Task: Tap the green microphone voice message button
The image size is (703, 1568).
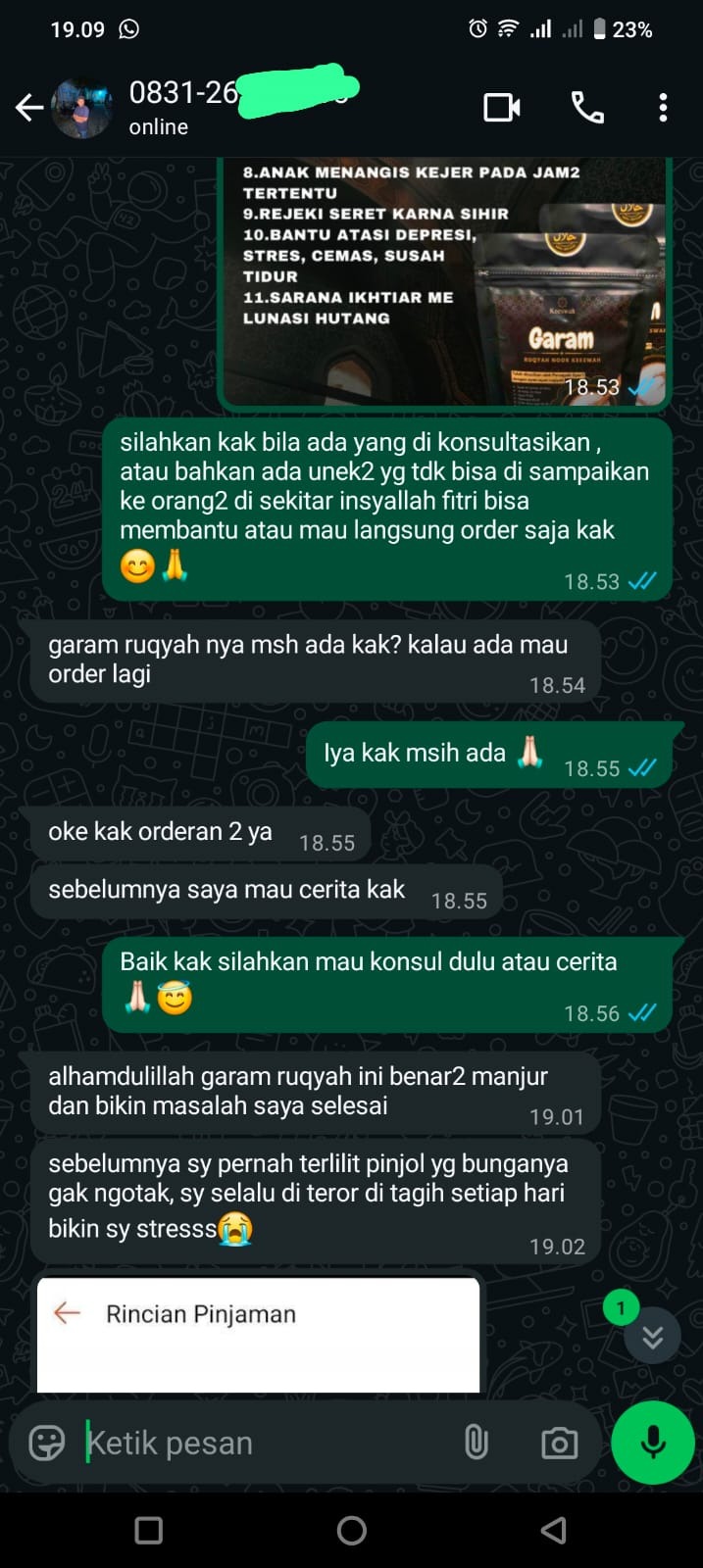Action: pyautogui.click(x=653, y=1443)
